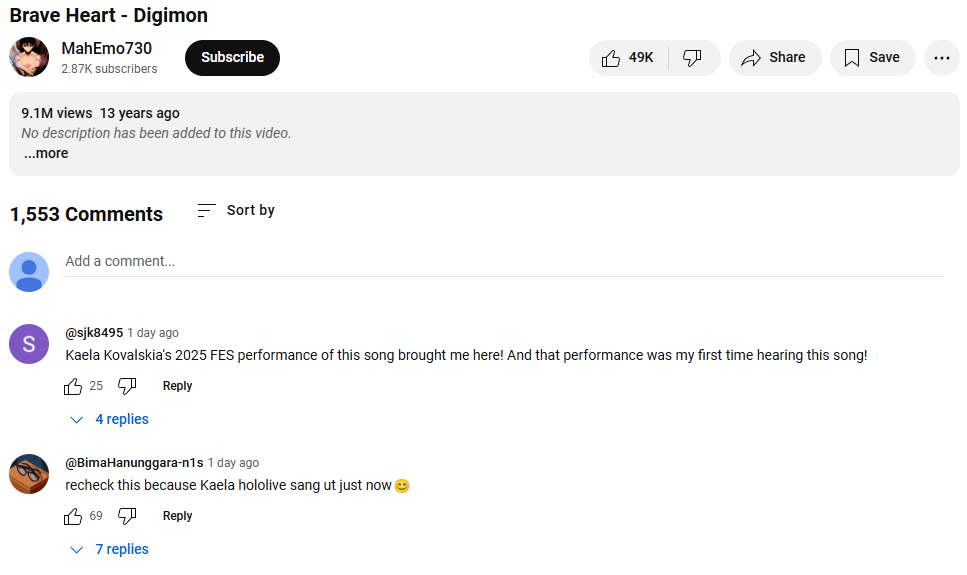Dislike the comment by @BimaHanunggara-n1s
Viewport: 967px width, 575px height.
127,516
